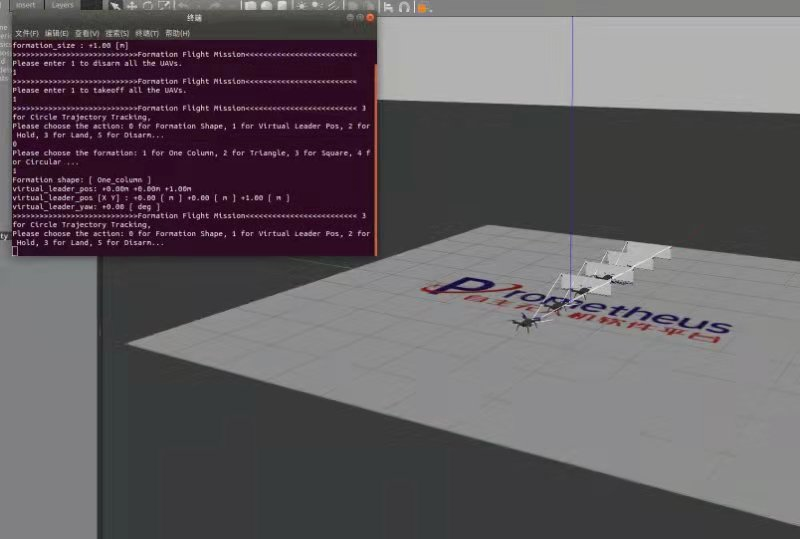Click the redo arrow in Gazebo toolbar

pyautogui.click(x=215, y=6)
